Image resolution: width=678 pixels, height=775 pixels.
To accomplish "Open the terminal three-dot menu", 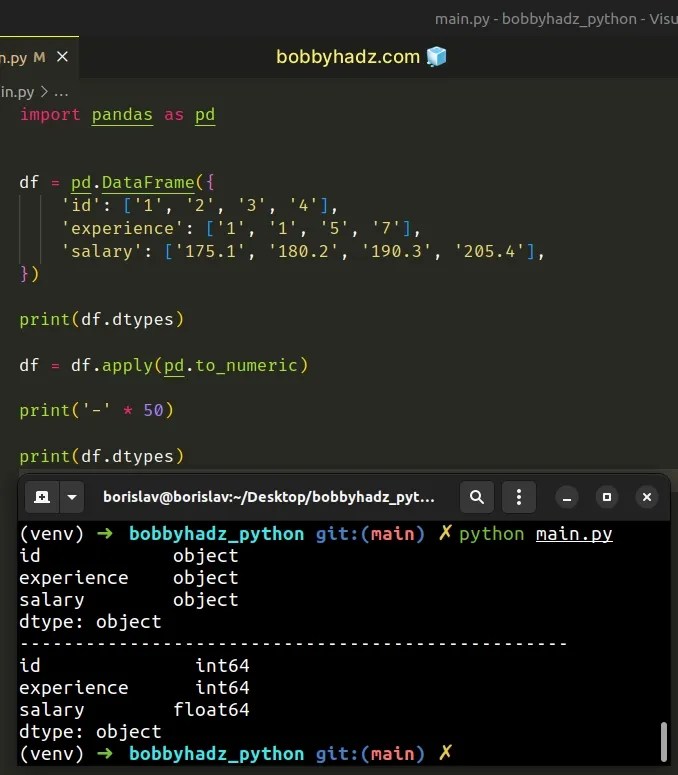I will click(518, 497).
